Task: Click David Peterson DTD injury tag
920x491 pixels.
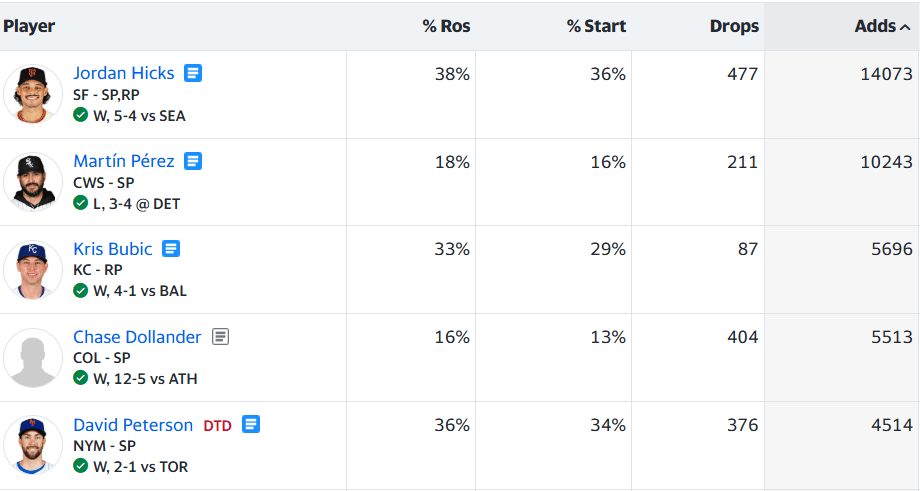Action: [x=218, y=426]
